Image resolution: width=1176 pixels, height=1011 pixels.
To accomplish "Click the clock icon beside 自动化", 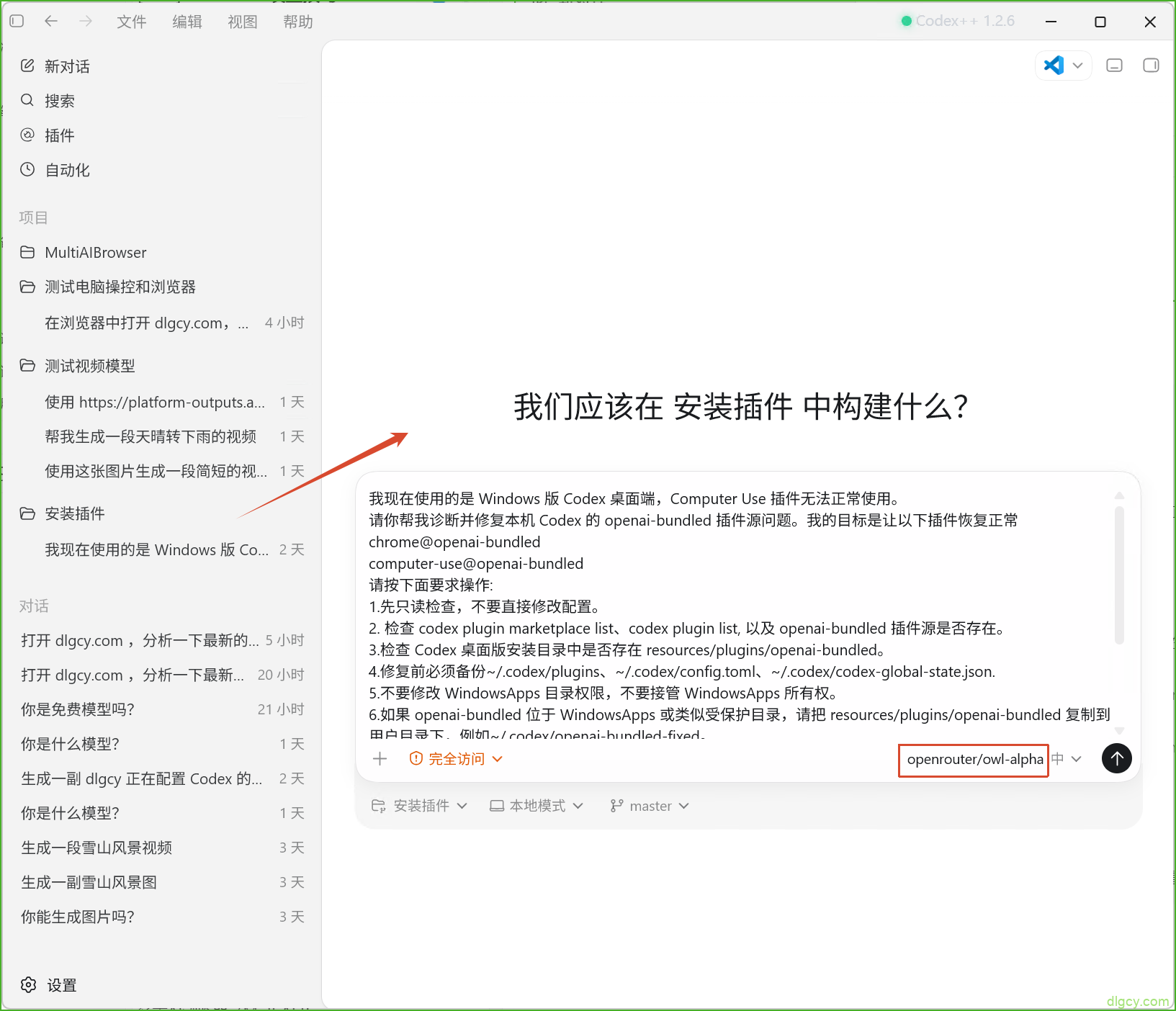I will pyautogui.click(x=27, y=169).
